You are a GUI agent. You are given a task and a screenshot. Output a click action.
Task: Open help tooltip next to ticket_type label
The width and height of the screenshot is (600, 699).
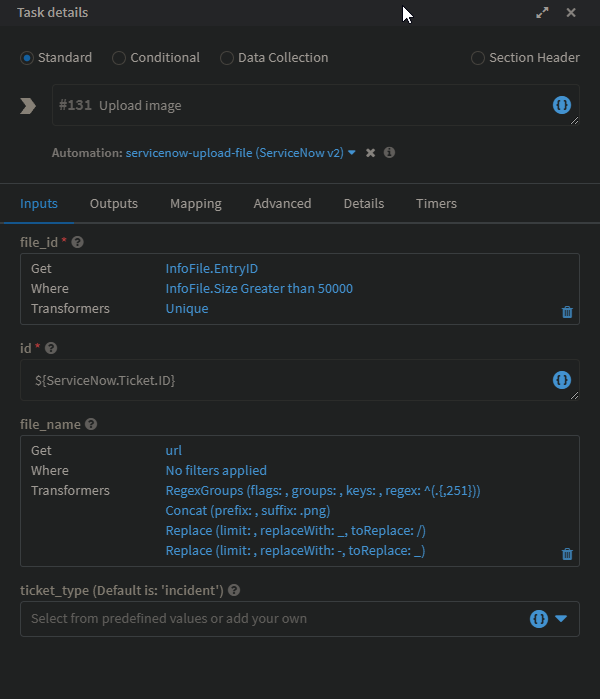tap(234, 590)
